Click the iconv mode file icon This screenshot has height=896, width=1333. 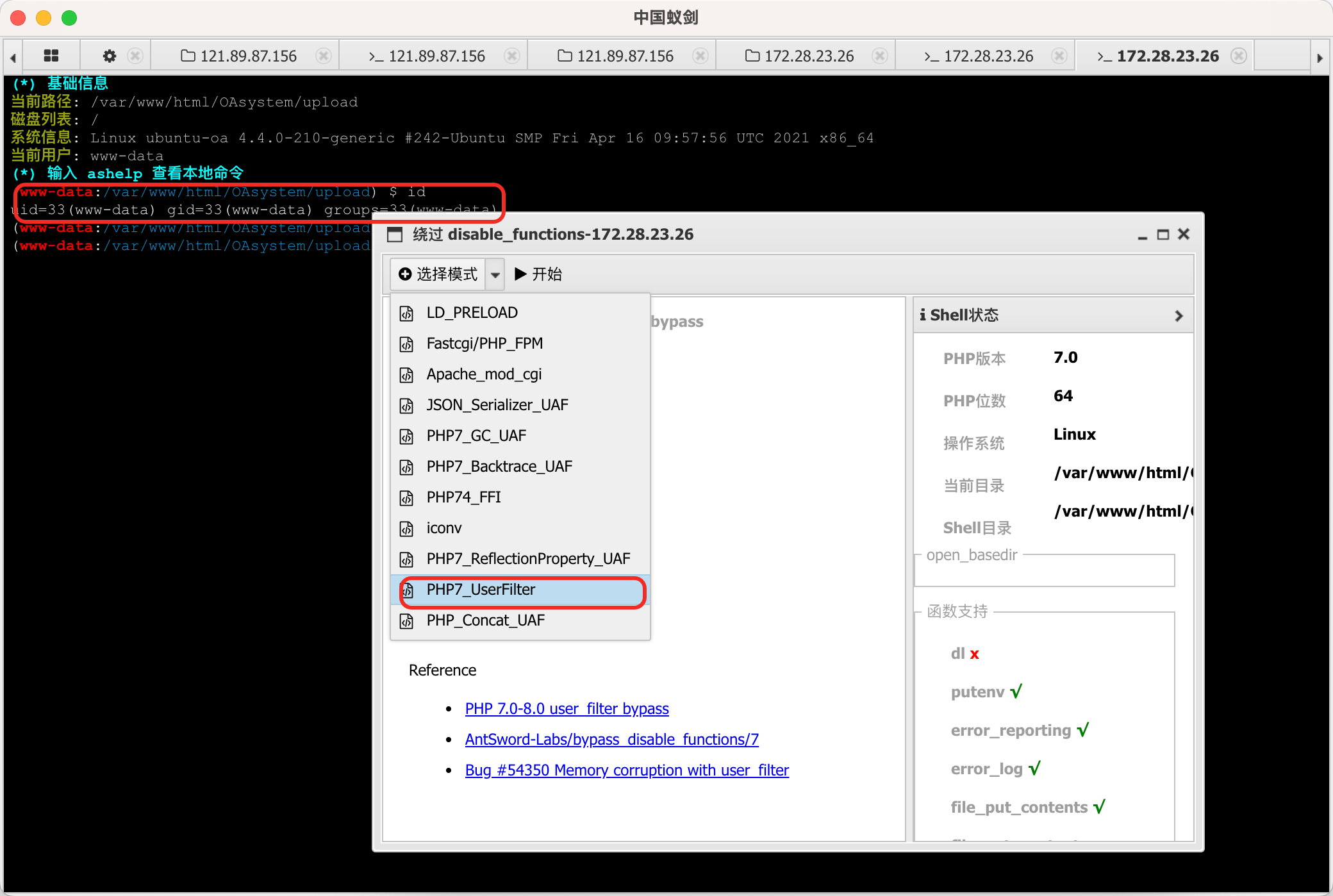[x=406, y=529]
